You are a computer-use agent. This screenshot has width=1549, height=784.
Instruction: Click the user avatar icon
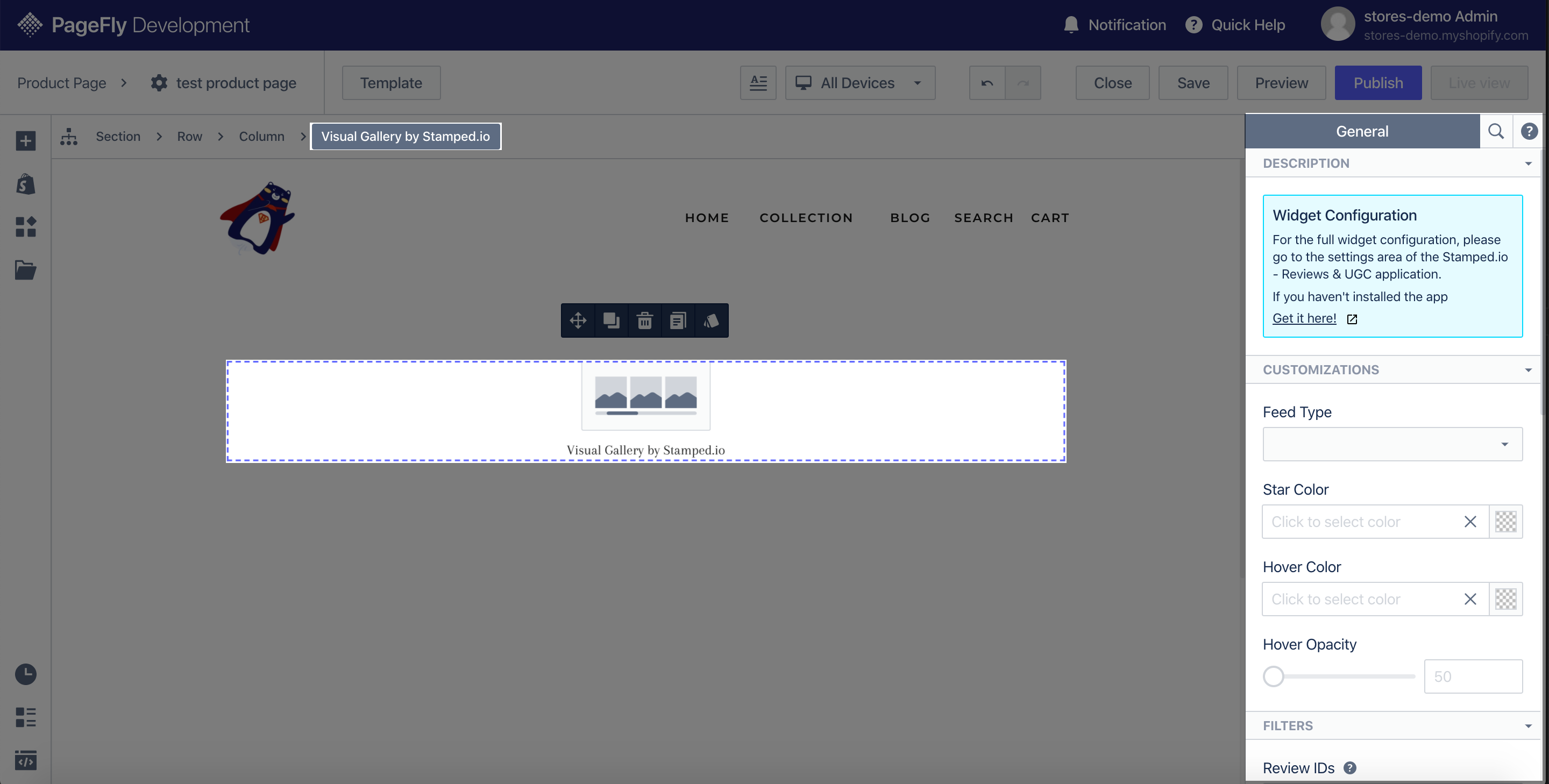click(1337, 25)
